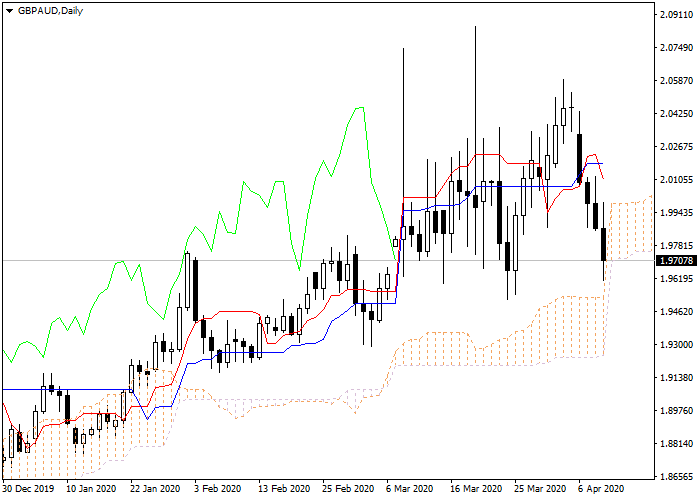Click price level 2.02675 on scale
Viewport: 700px width, 500px height.
pos(676,147)
